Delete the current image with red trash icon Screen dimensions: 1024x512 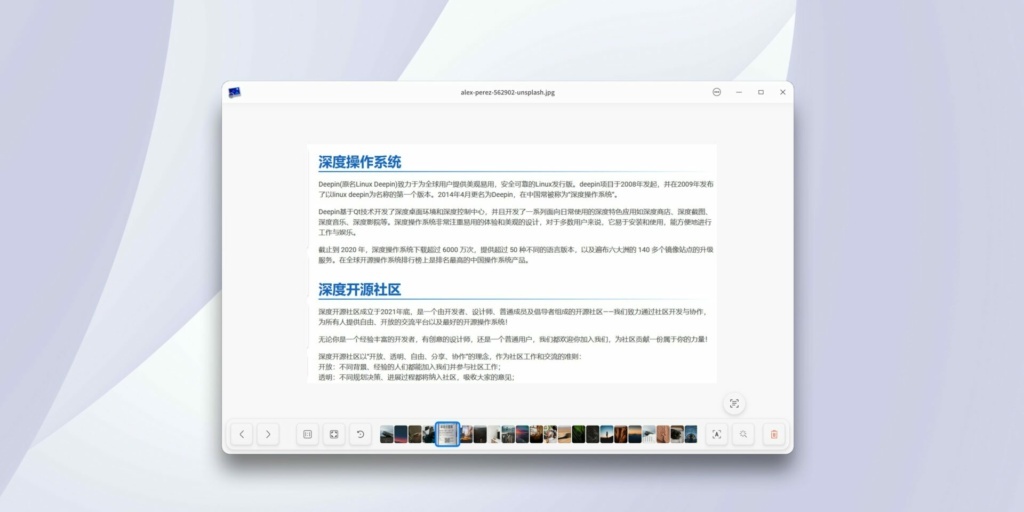[x=772, y=434]
